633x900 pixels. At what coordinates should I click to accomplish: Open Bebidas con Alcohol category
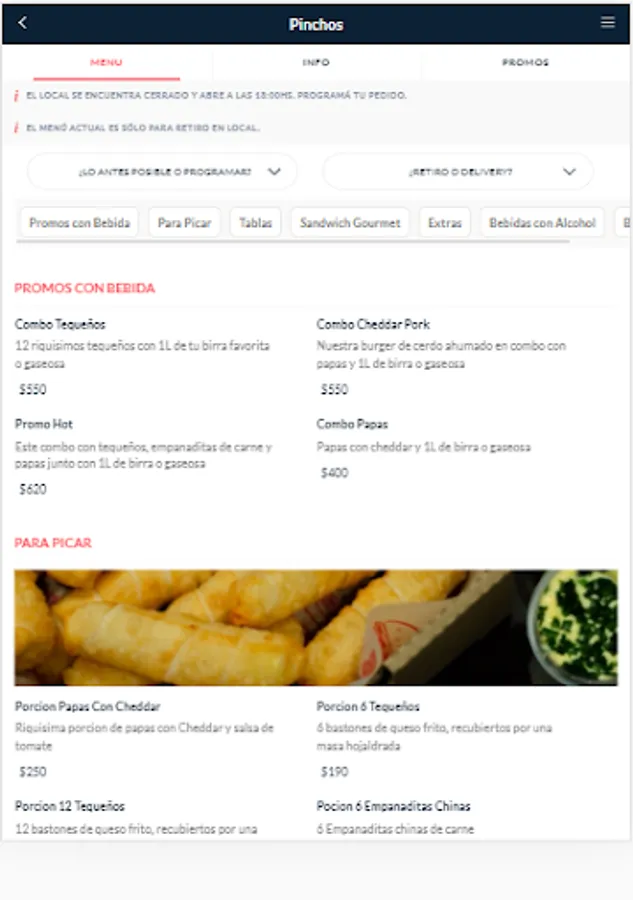pyautogui.click(x=542, y=223)
